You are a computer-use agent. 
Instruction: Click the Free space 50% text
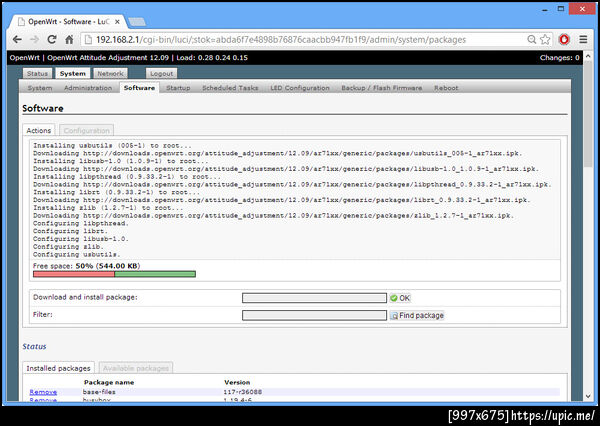[86, 266]
